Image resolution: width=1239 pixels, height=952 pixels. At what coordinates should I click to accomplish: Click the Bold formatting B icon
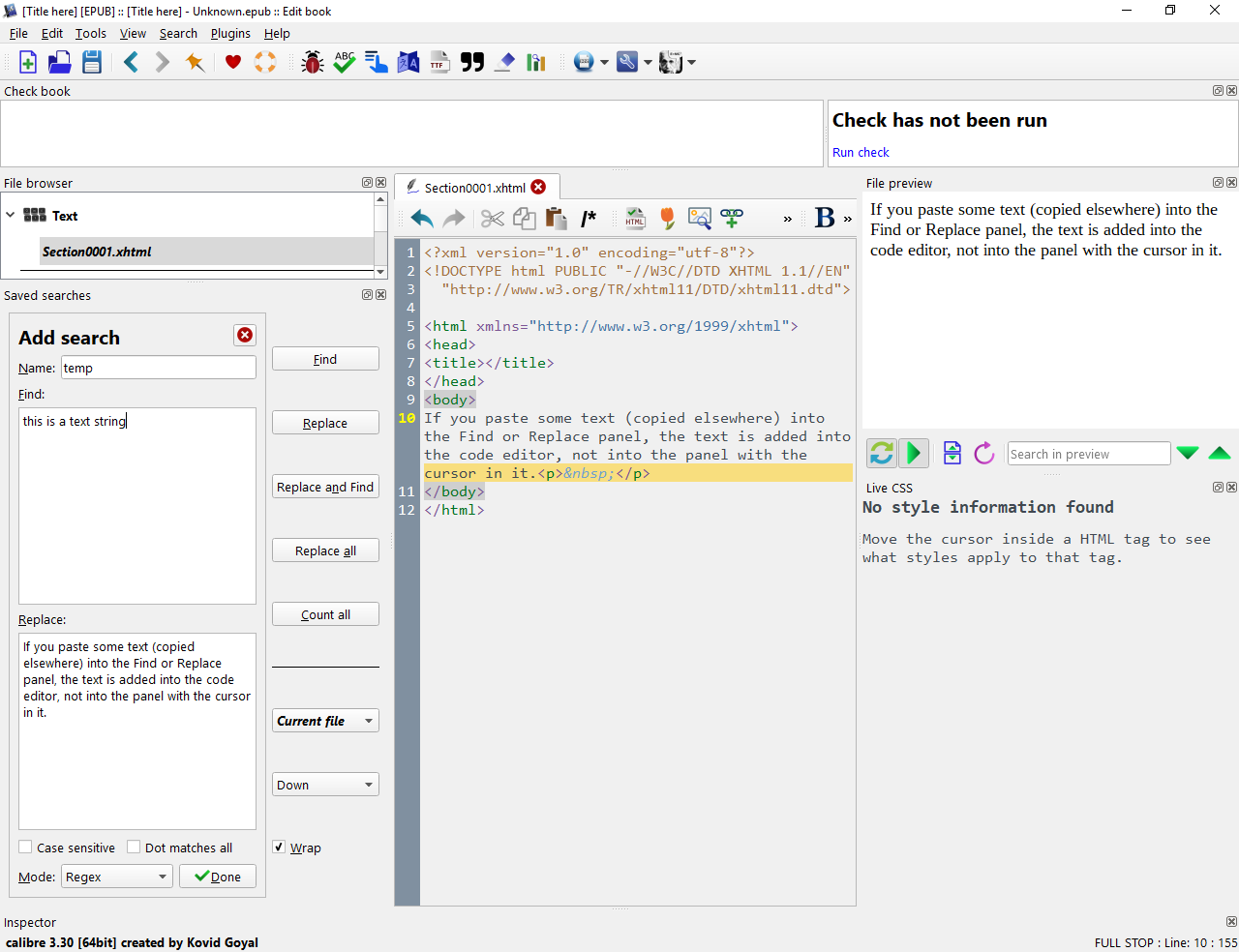pyautogui.click(x=824, y=218)
